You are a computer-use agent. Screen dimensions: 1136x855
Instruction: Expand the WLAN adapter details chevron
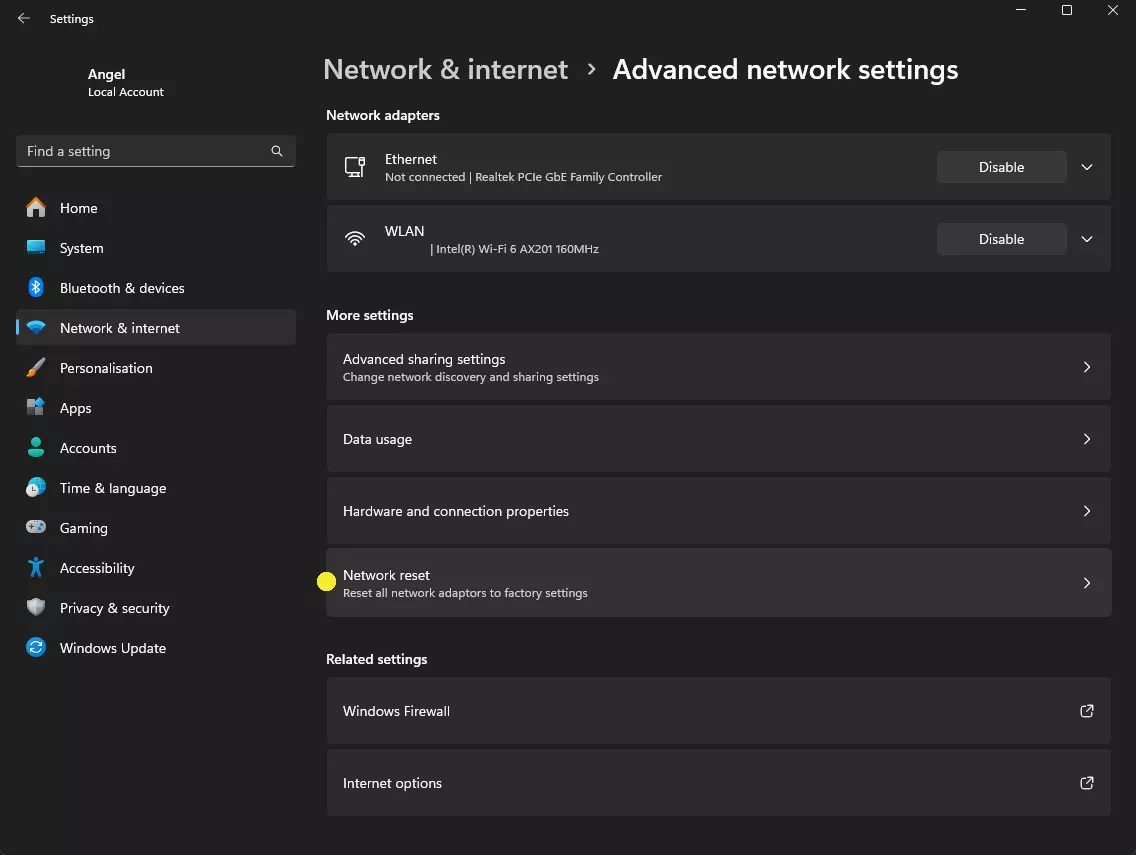tap(1087, 239)
